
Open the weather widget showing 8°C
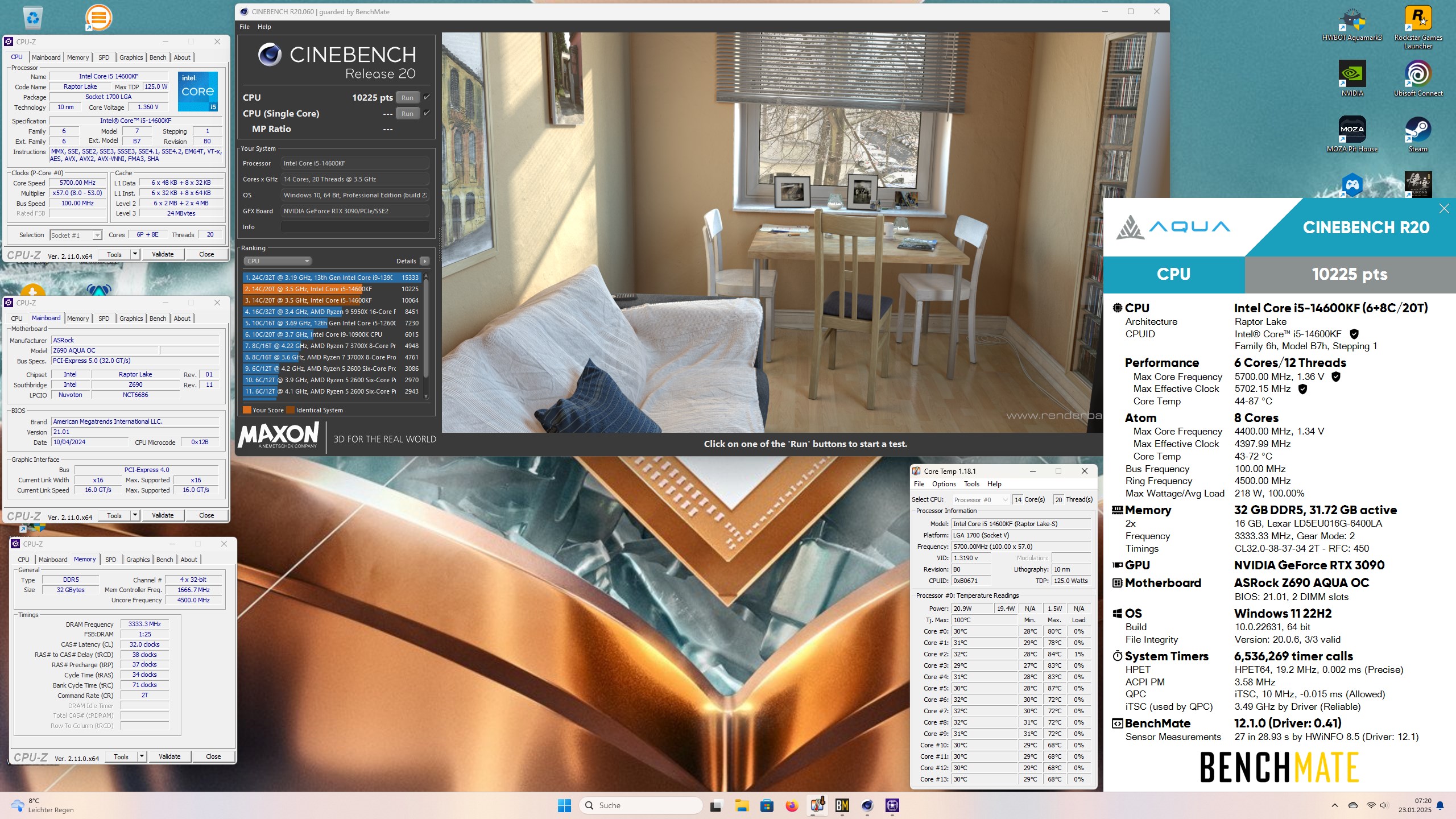43,805
